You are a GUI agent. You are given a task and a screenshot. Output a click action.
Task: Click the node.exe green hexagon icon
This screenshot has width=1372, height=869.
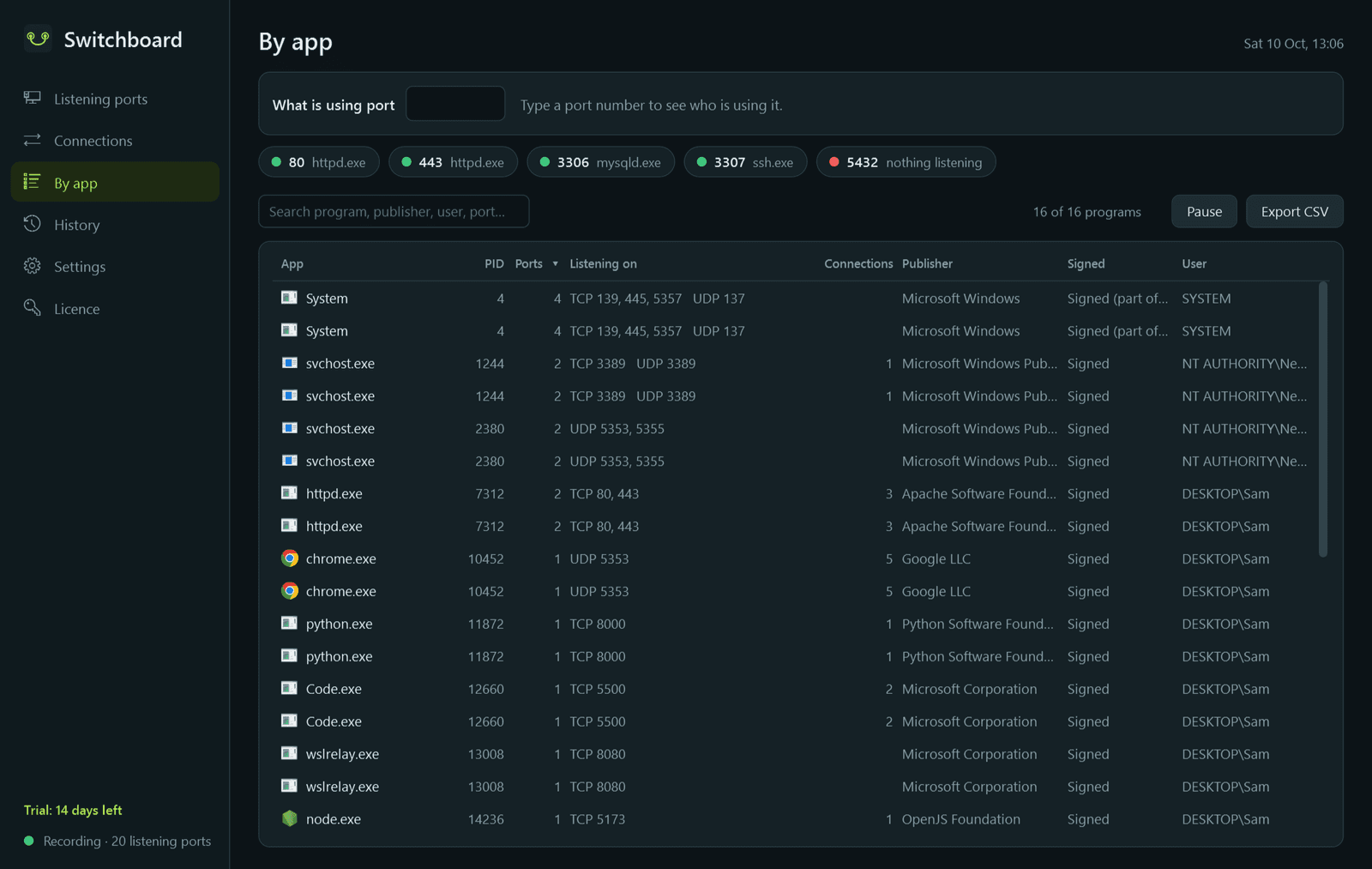(x=290, y=818)
